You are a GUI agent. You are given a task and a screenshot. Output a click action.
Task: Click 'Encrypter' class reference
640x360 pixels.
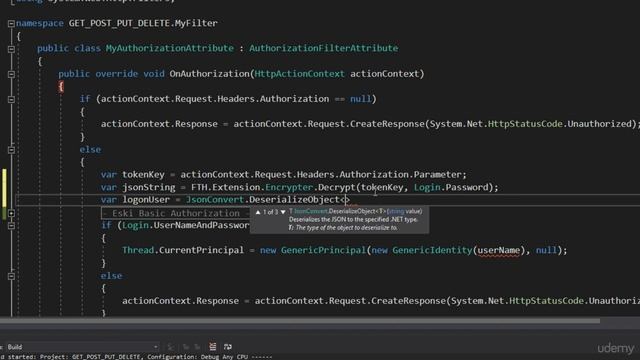tap(289, 187)
